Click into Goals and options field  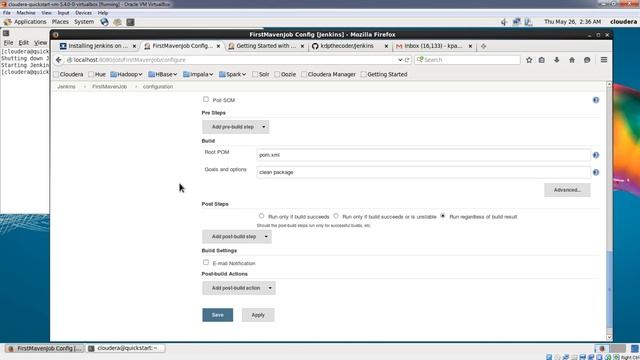pyautogui.click(x=423, y=172)
